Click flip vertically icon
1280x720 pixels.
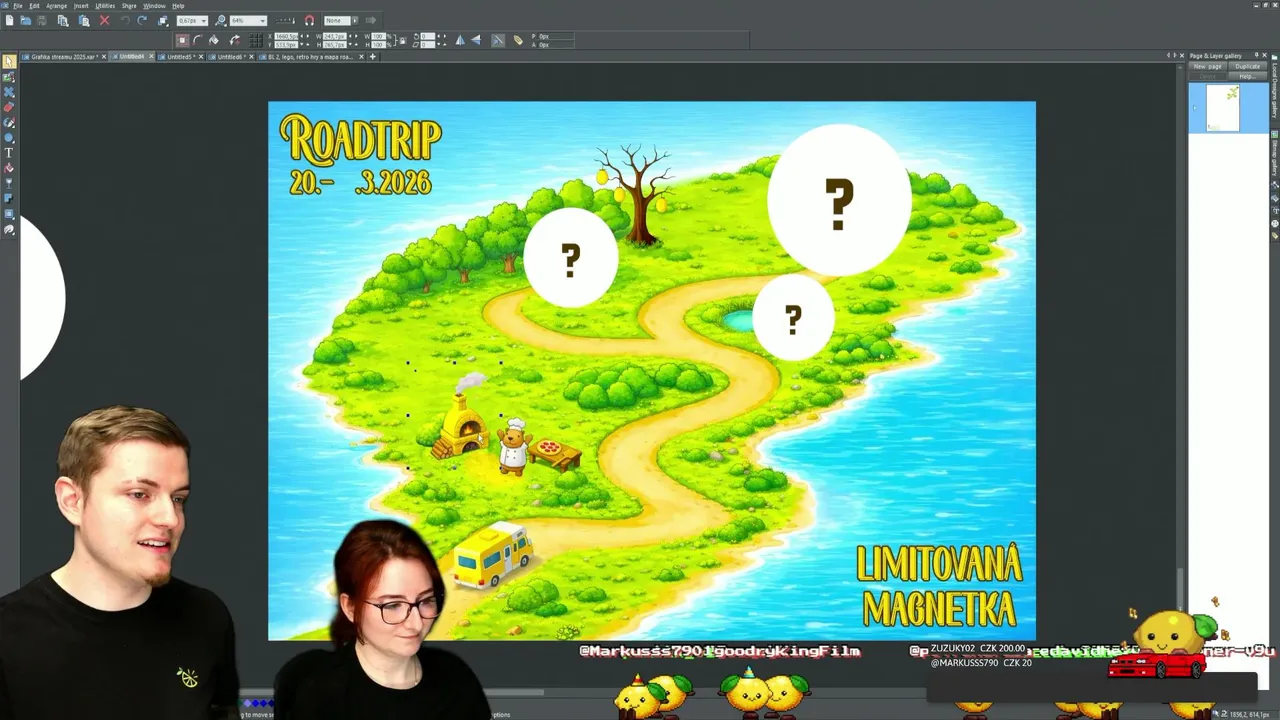coord(476,40)
